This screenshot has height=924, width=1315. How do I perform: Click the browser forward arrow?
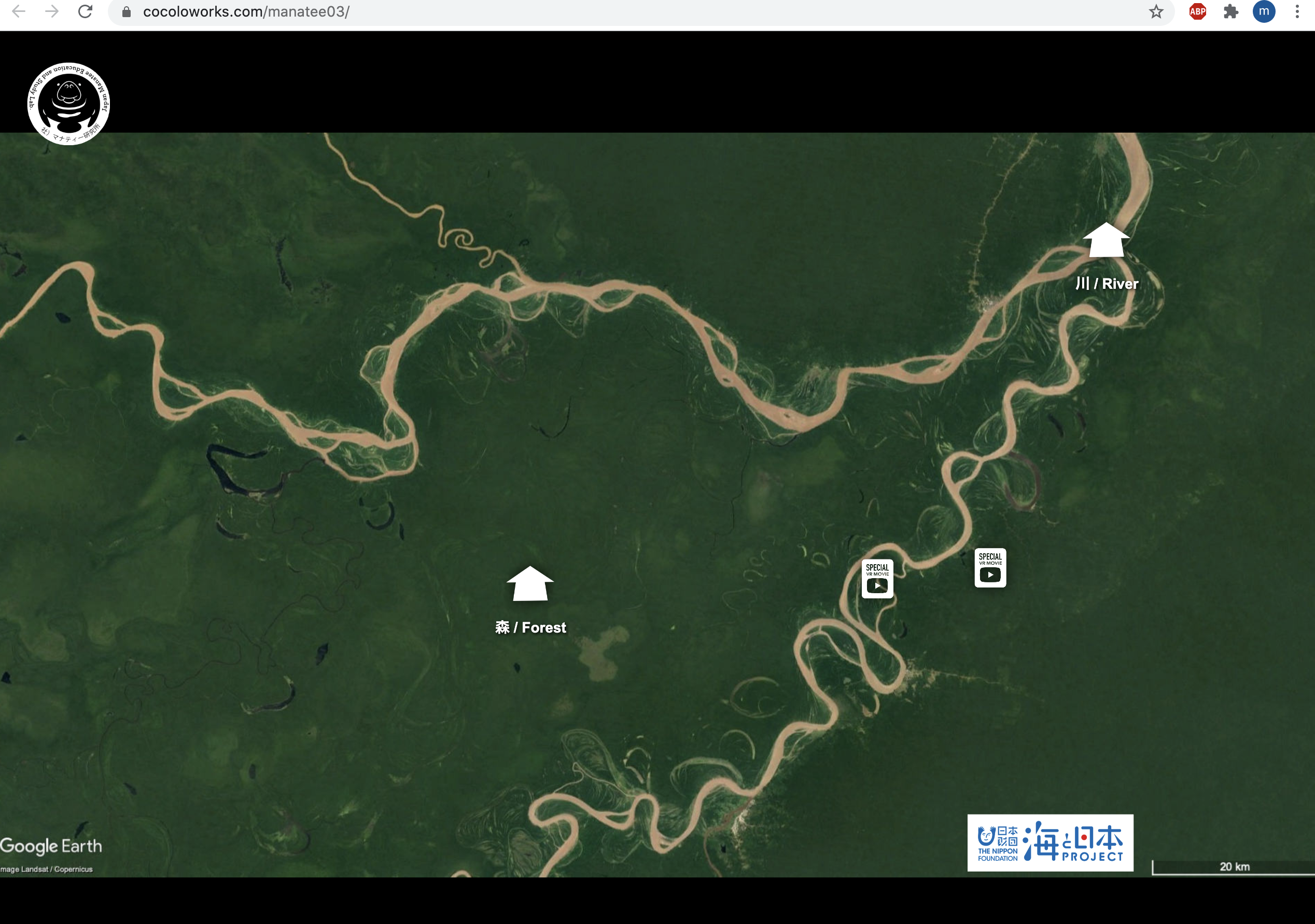click(52, 11)
